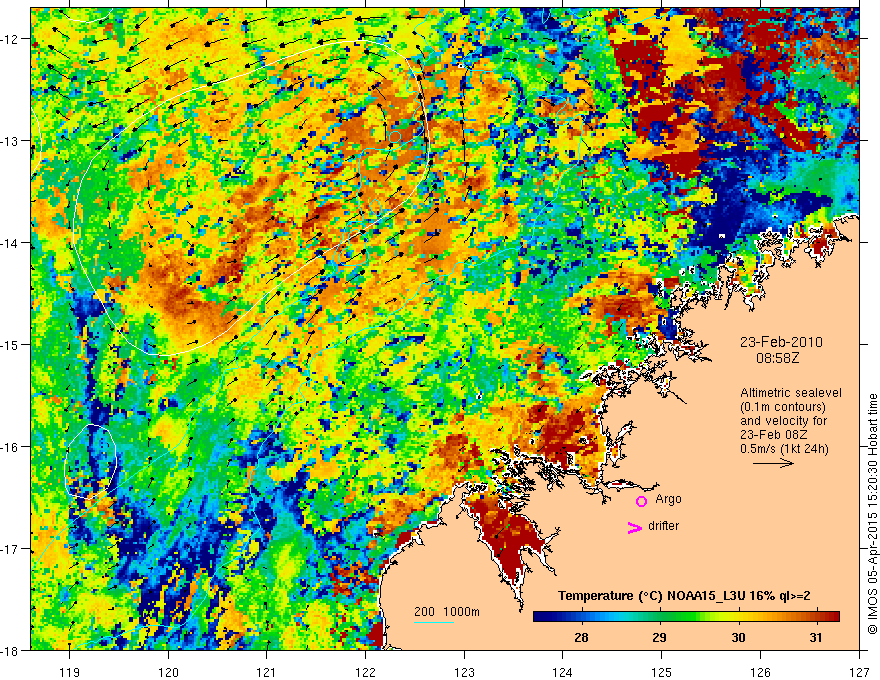Click longitude axis label '120'

pyautogui.click(x=168, y=672)
